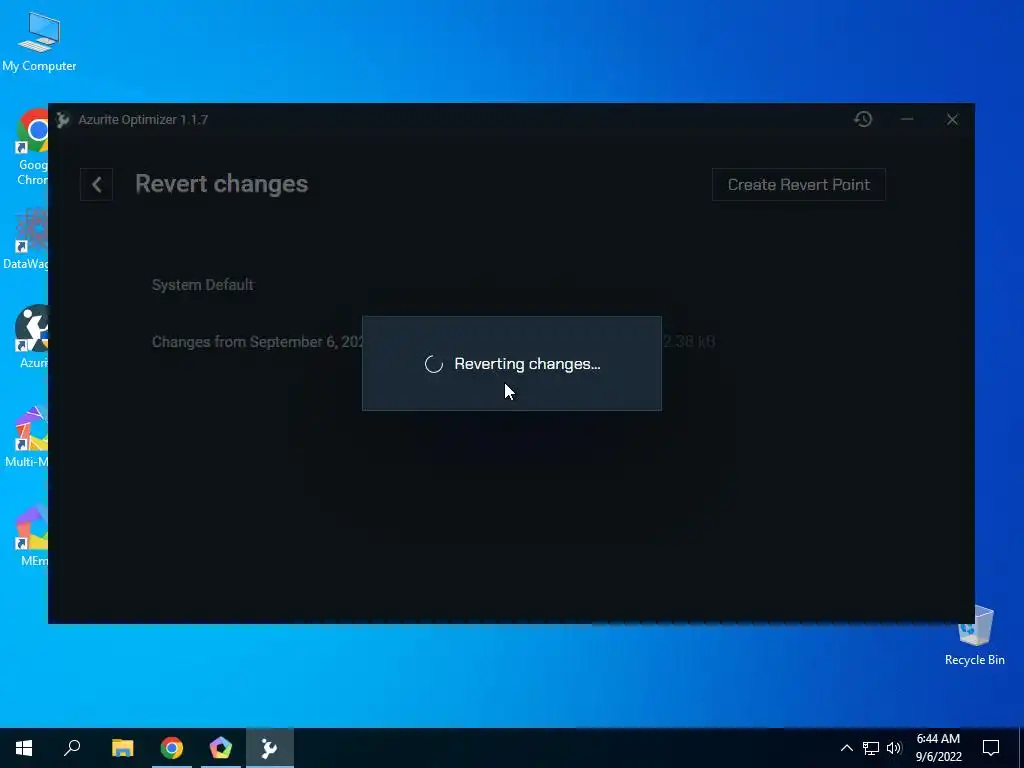Open the revert history clock icon

pos(863,120)
